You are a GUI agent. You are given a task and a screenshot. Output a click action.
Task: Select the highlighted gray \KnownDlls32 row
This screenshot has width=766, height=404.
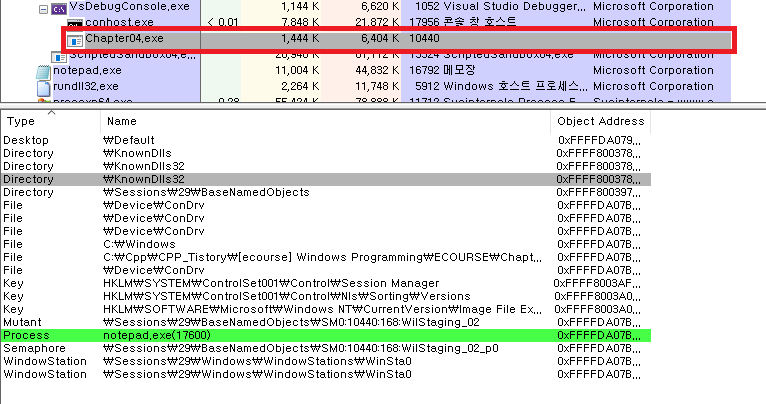[326, 179]
